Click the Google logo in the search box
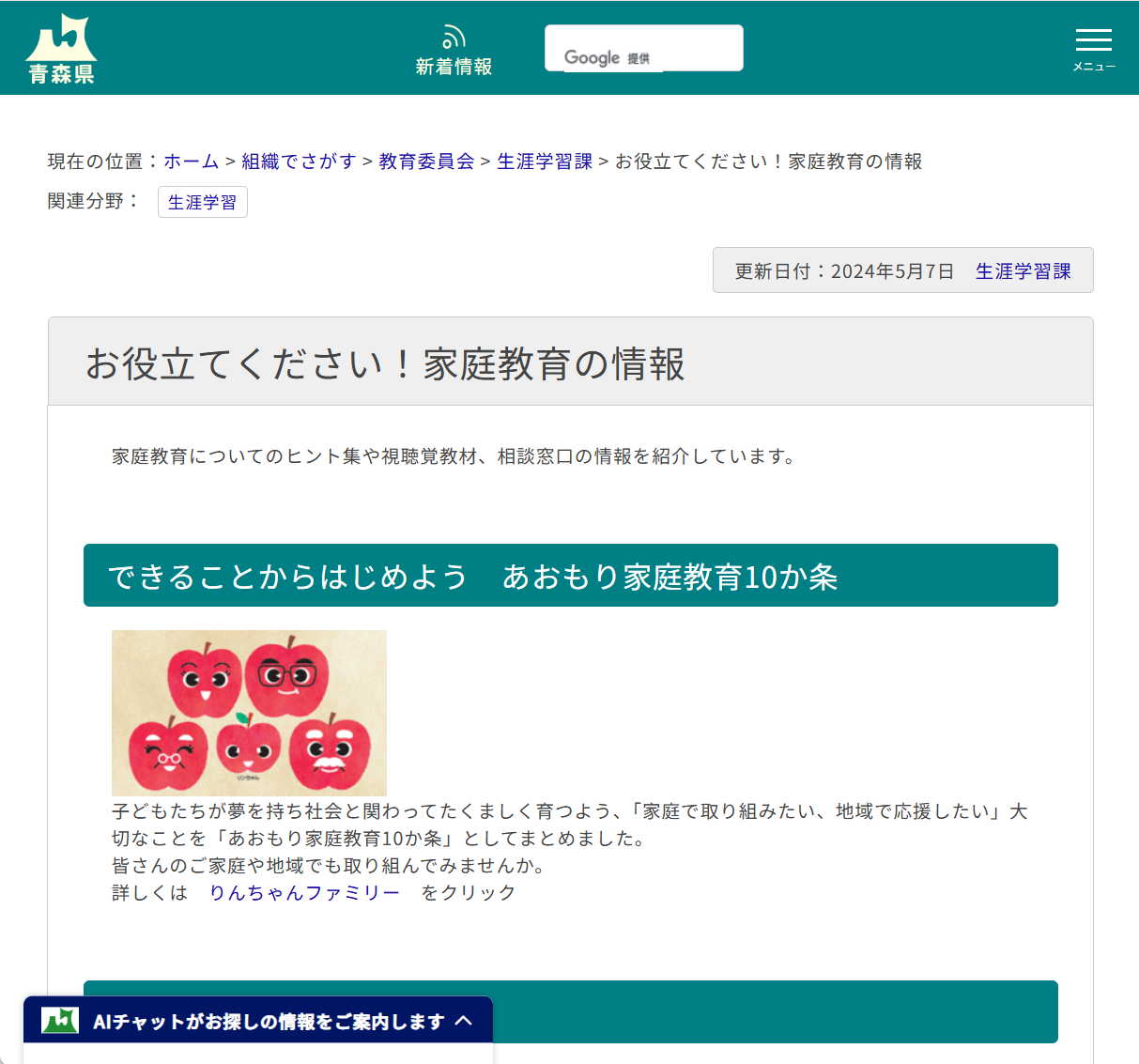The width and height of the screenshot is (1139, 1064). point(592,58)
